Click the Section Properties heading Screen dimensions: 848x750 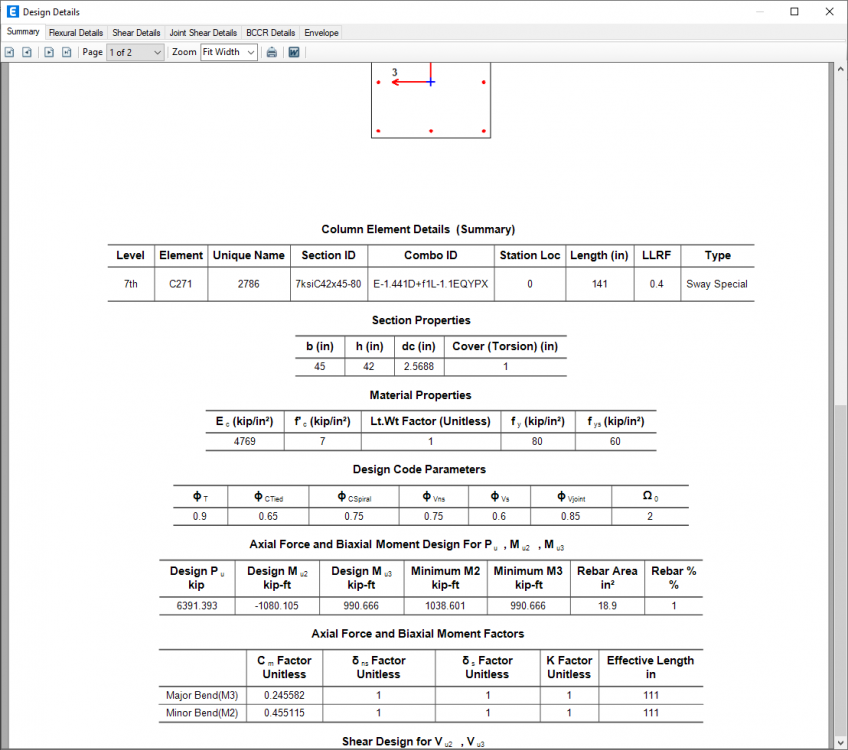[x=421, y=320]
